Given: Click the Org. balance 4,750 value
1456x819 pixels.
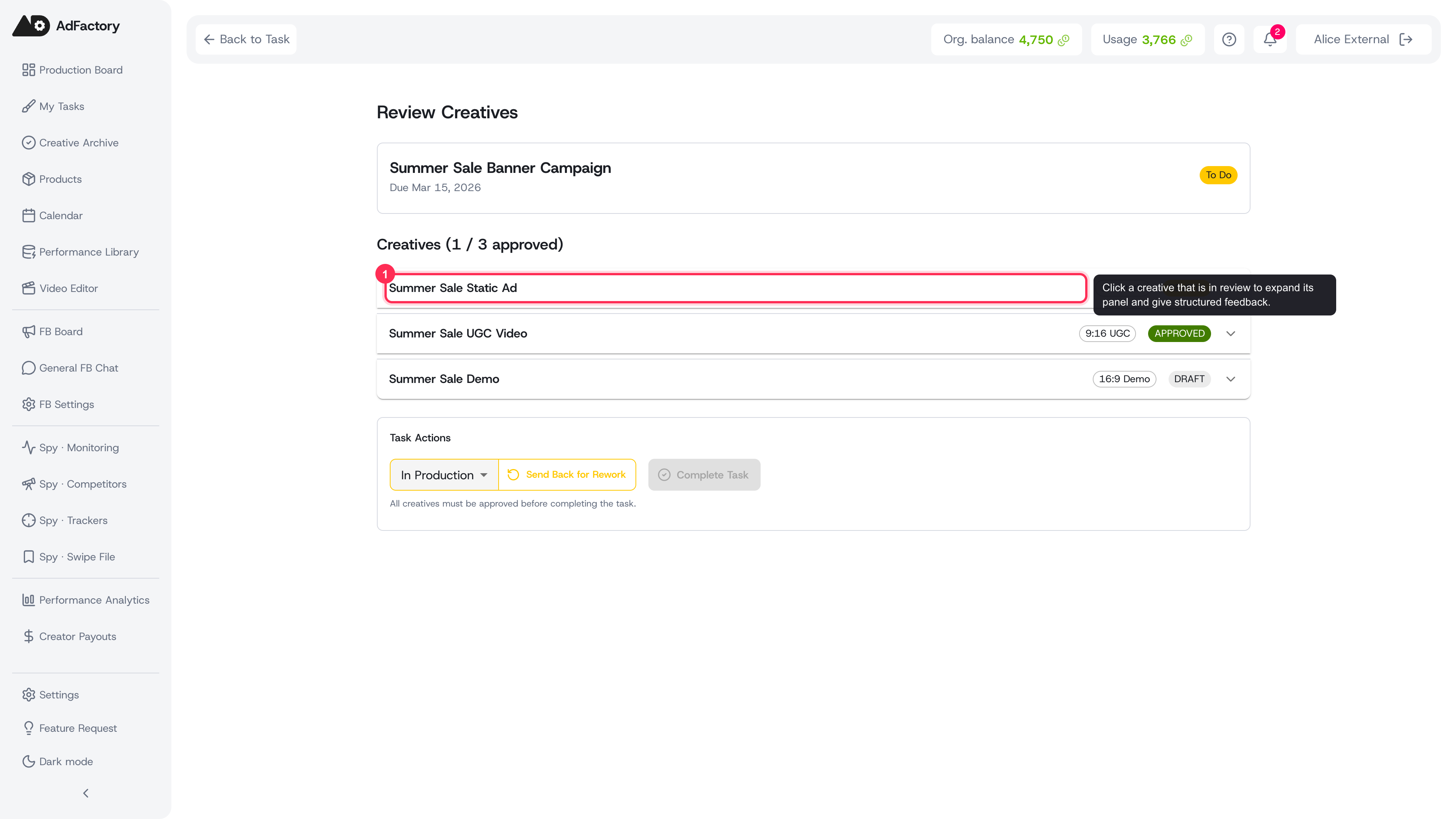Looking at the screenshot, I should tap(1036, 39).
